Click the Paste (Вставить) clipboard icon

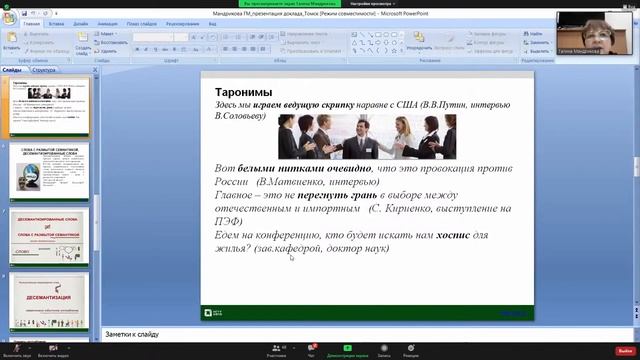(11, 38)
